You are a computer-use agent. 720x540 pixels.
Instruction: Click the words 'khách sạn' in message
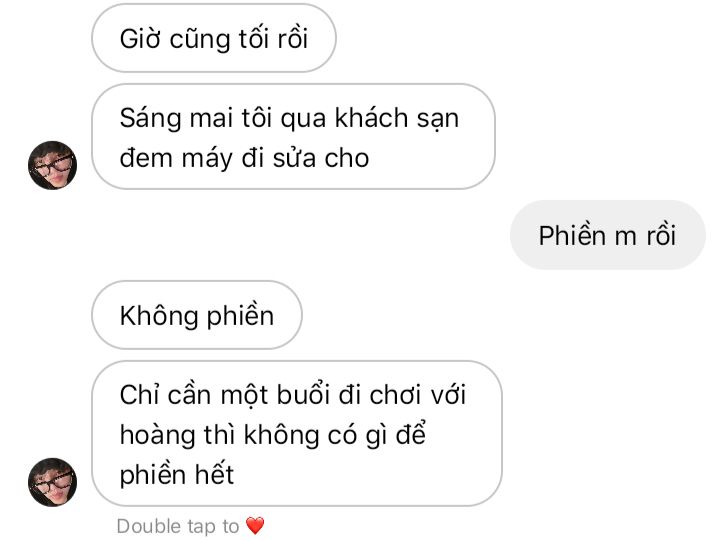(x=397, y=118)
